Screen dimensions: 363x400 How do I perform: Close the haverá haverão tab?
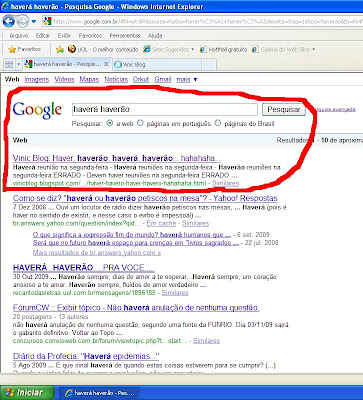click(106, 64)
